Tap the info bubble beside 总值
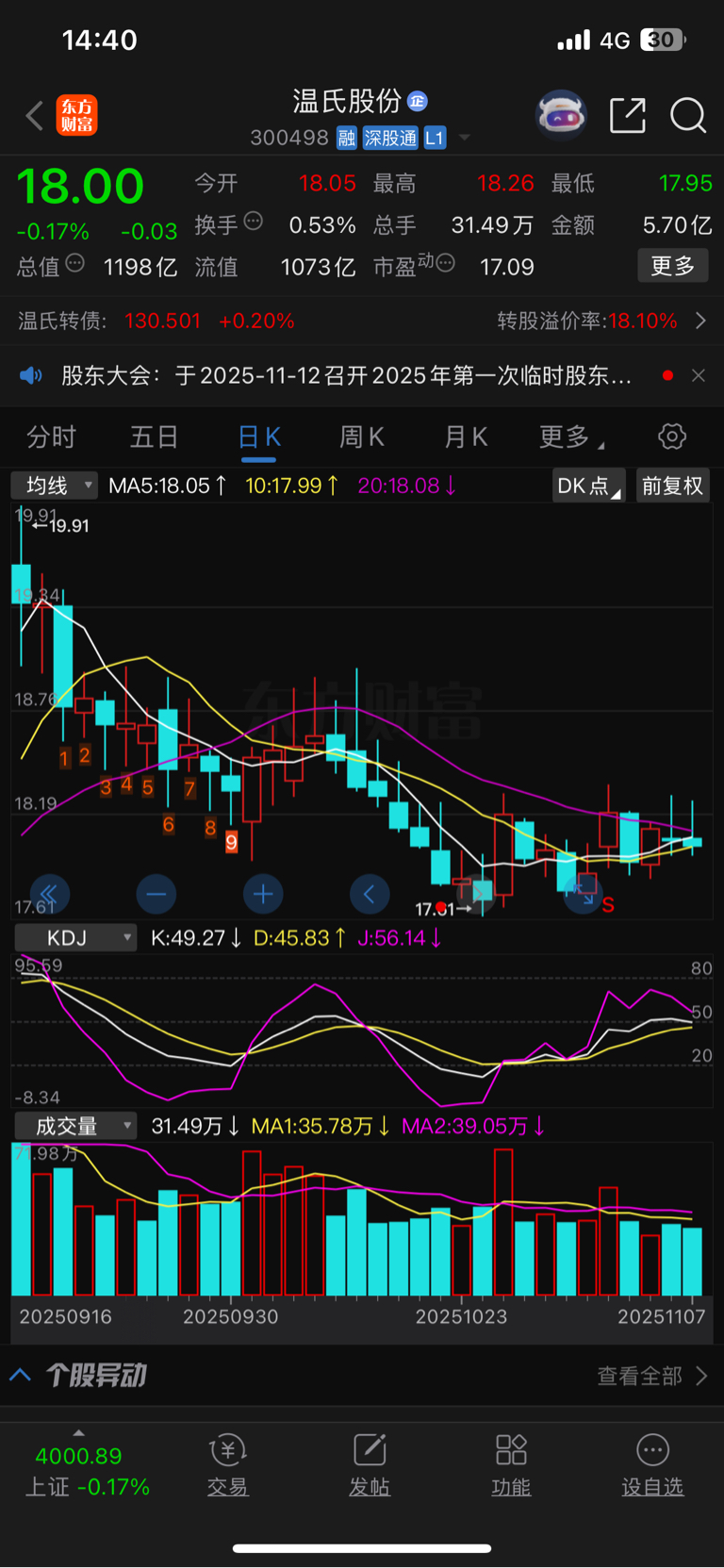Image resolution: width=724 pixels, height=1568 pixels. pyautogui.click(x=74, y=263)
